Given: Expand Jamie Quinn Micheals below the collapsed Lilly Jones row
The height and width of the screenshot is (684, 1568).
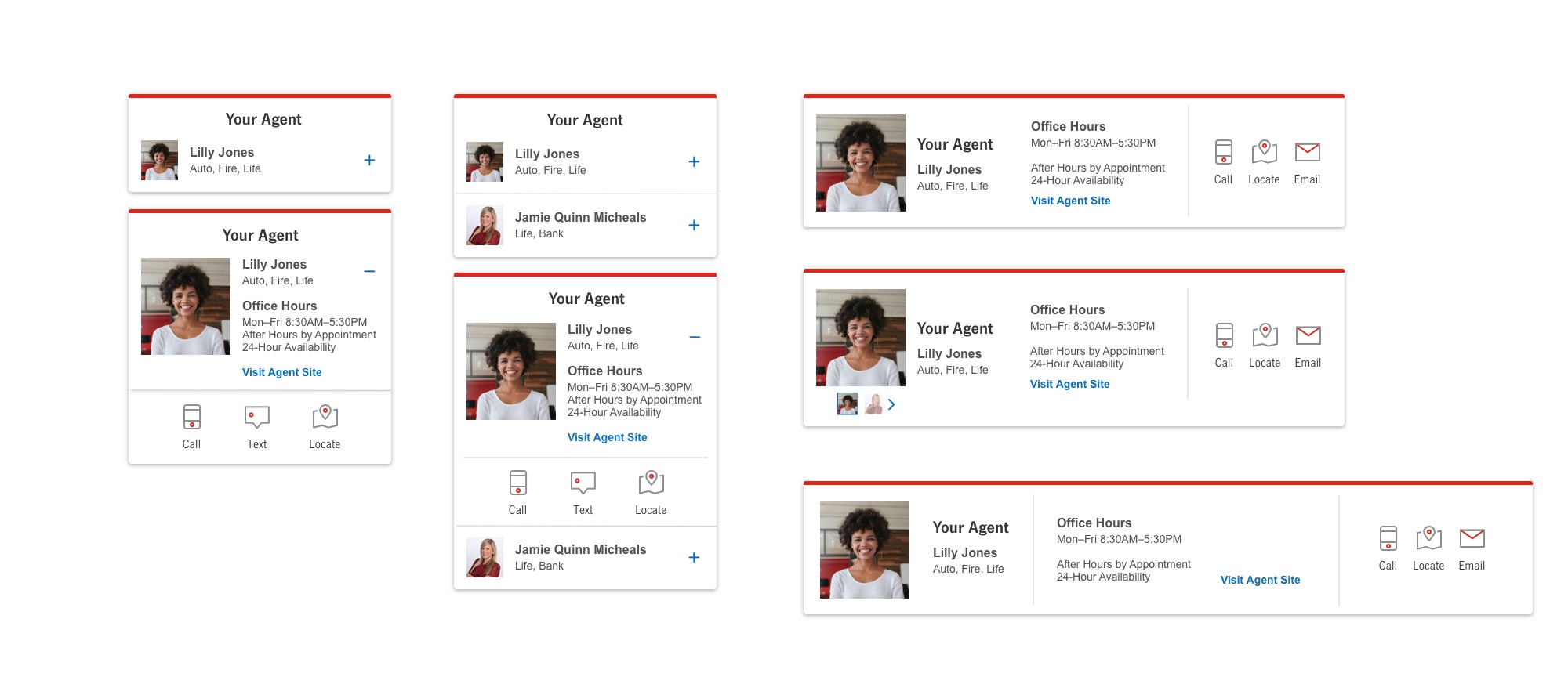Looking at the screenshot, I should tap(694, 226).
